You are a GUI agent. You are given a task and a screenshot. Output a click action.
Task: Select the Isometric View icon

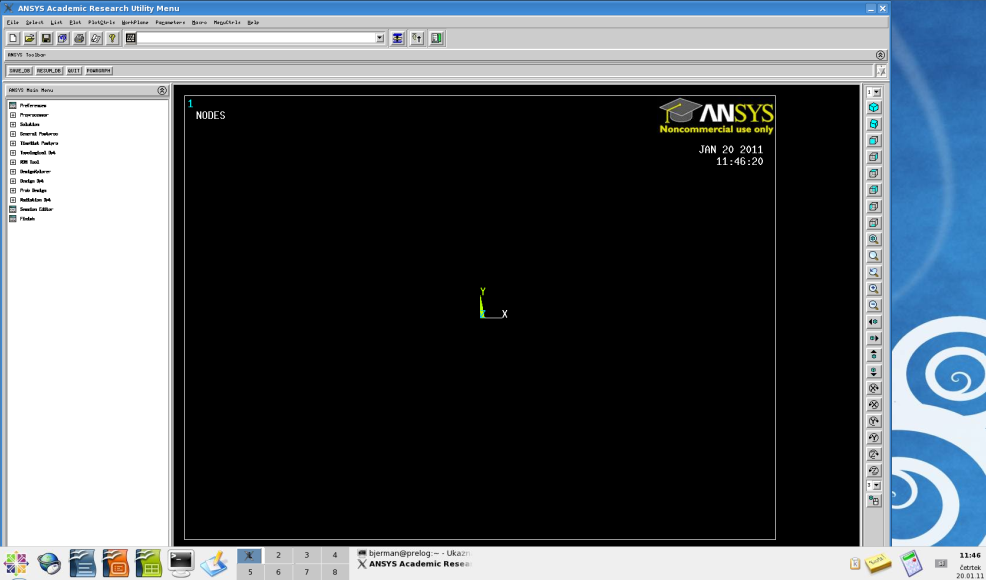click(x=873, y=108)
